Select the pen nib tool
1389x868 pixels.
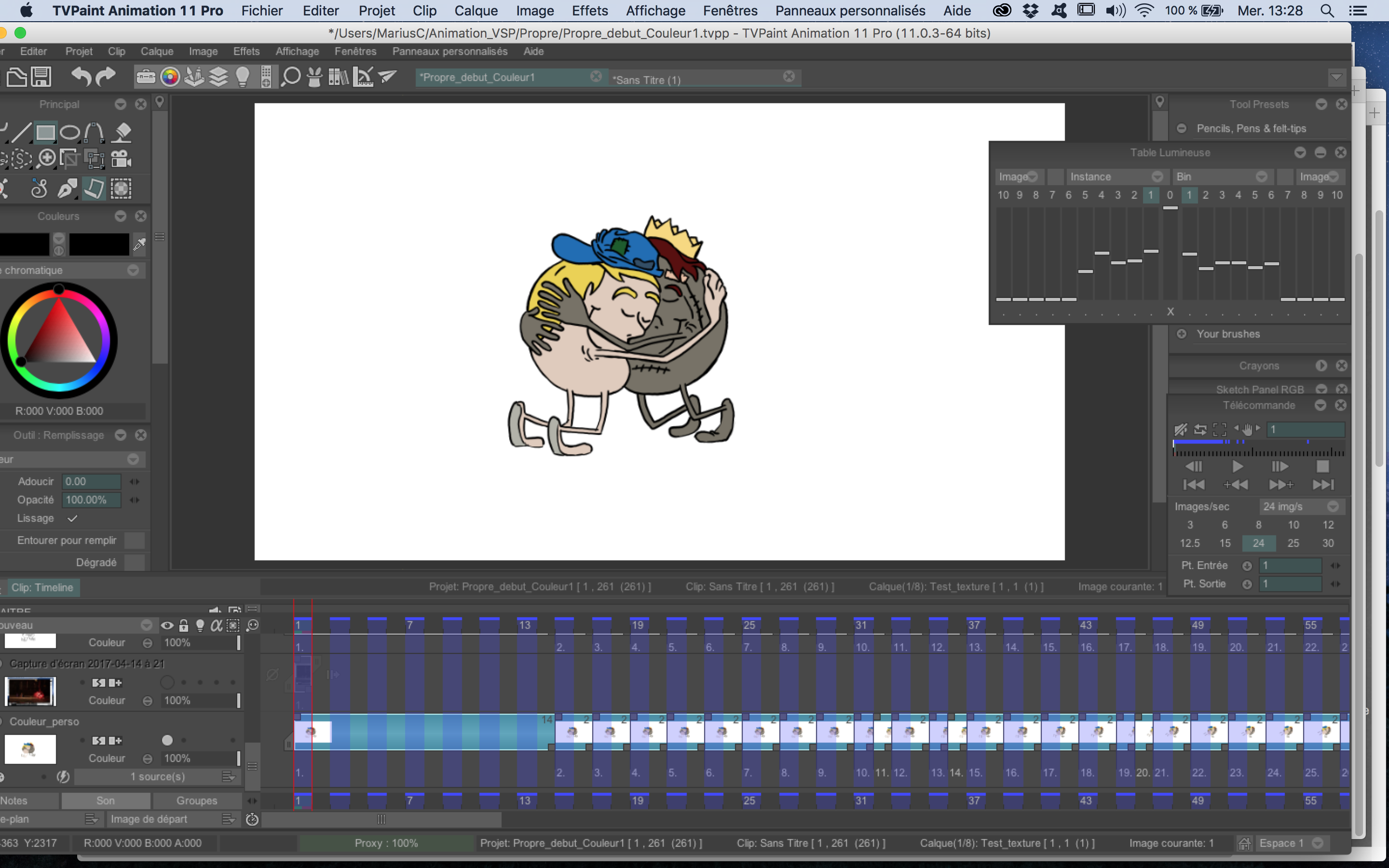[x=67, y=188]
